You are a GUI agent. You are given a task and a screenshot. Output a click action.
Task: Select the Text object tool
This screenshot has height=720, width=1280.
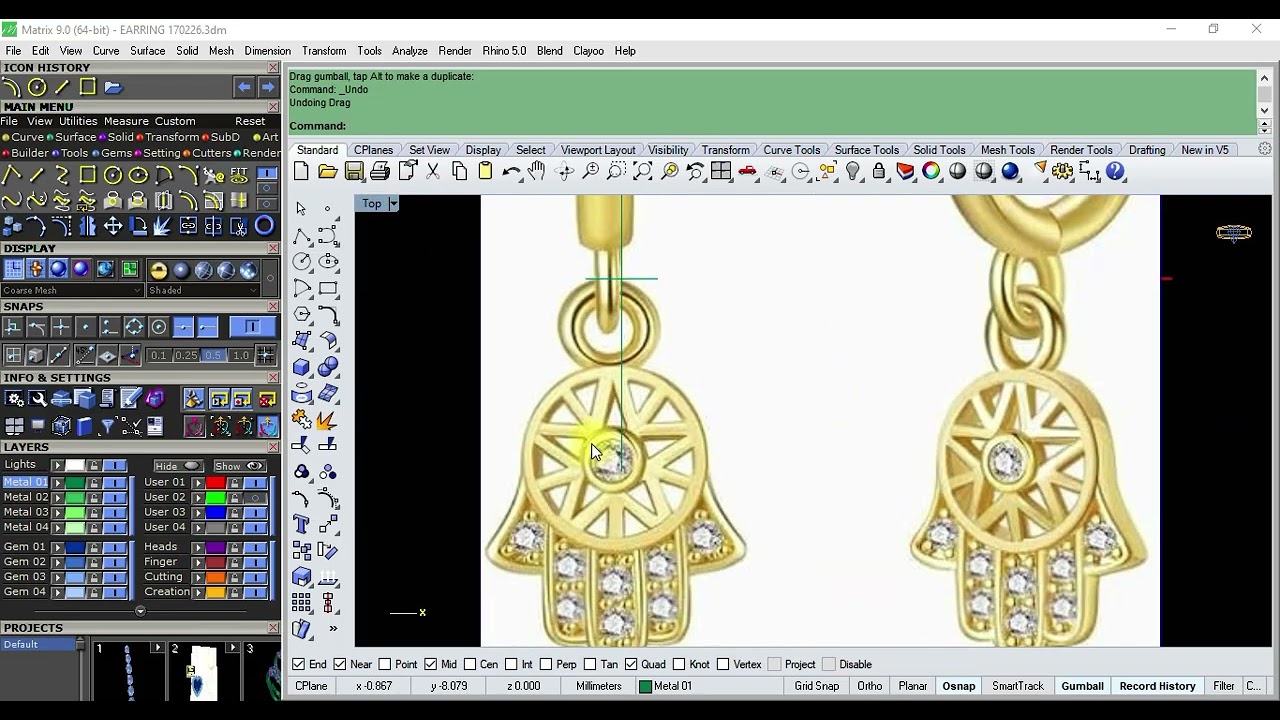(x=302, y=524)
